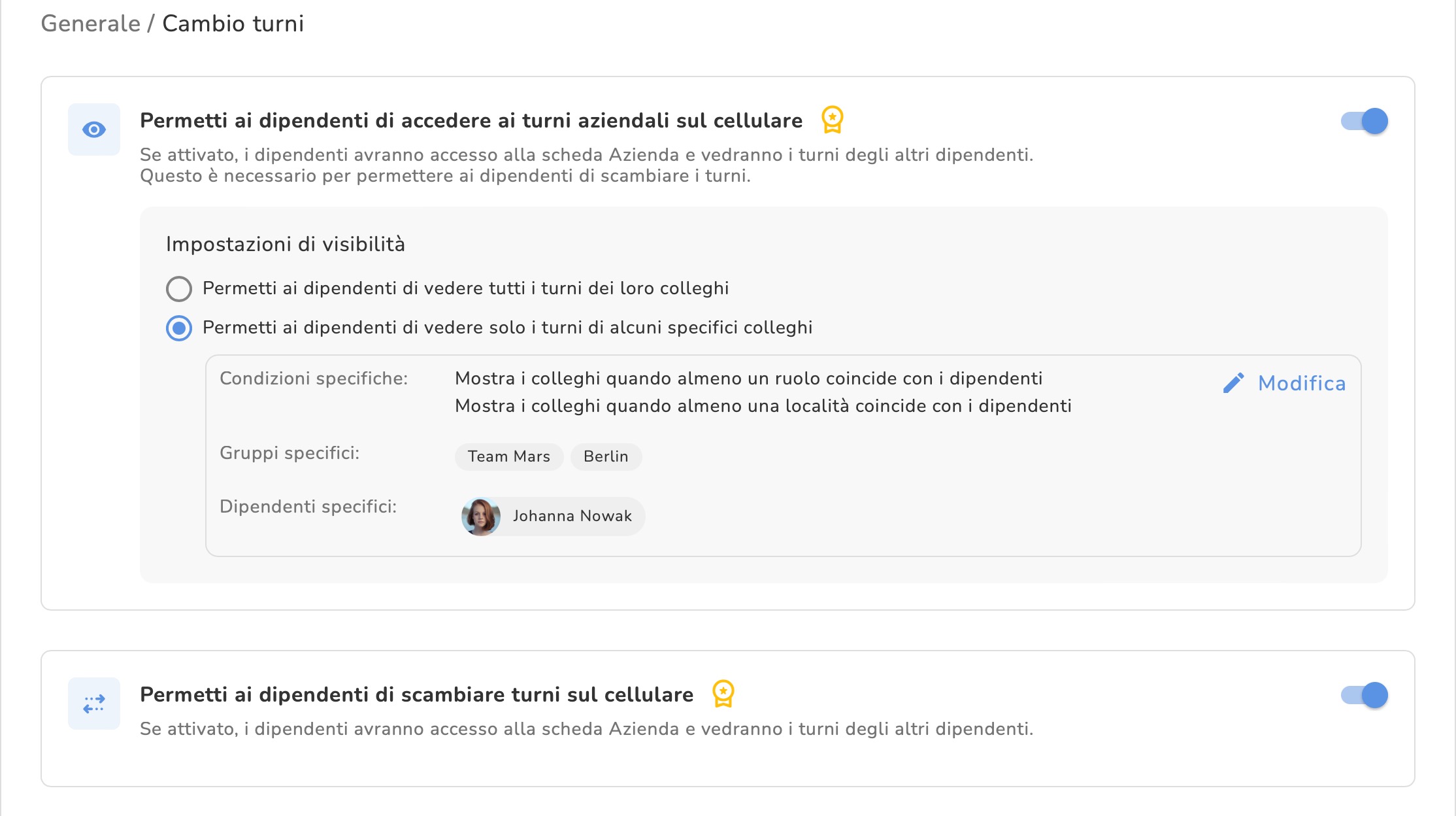Screen dimensions: 1456x816
Task: Go to Generale in breadcrumb
Action: (91, 24)
